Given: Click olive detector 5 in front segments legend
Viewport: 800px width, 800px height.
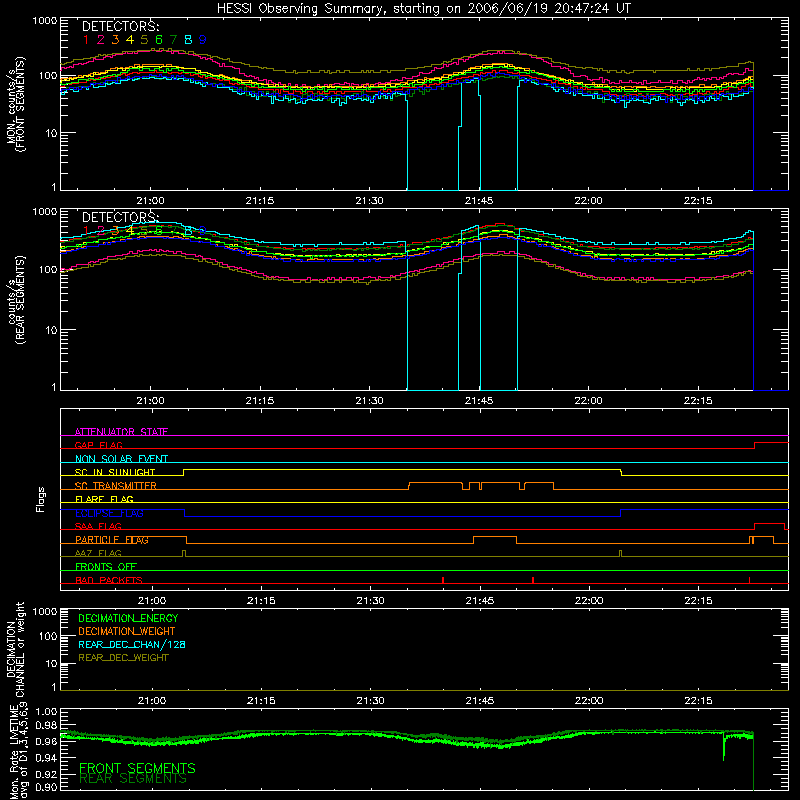Looking at the screenshot, I should pyautogui.click(x=144, y=39).
